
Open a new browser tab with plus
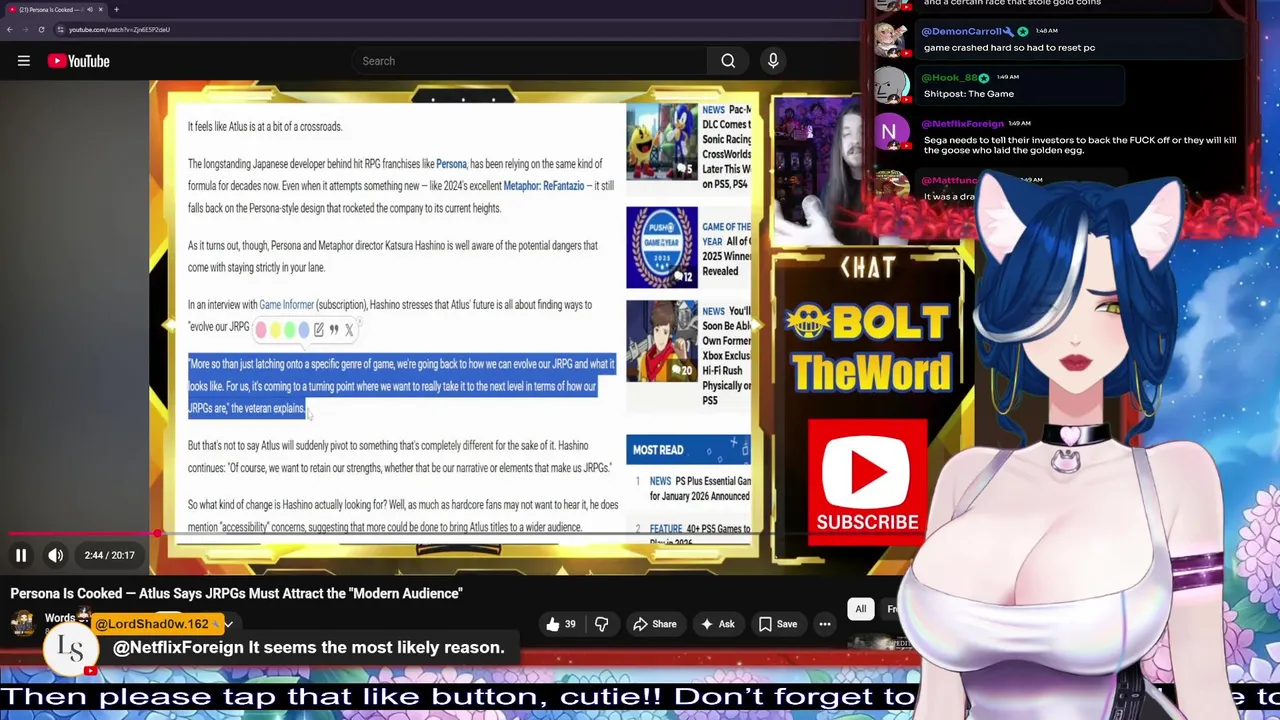tap(116, 9)
